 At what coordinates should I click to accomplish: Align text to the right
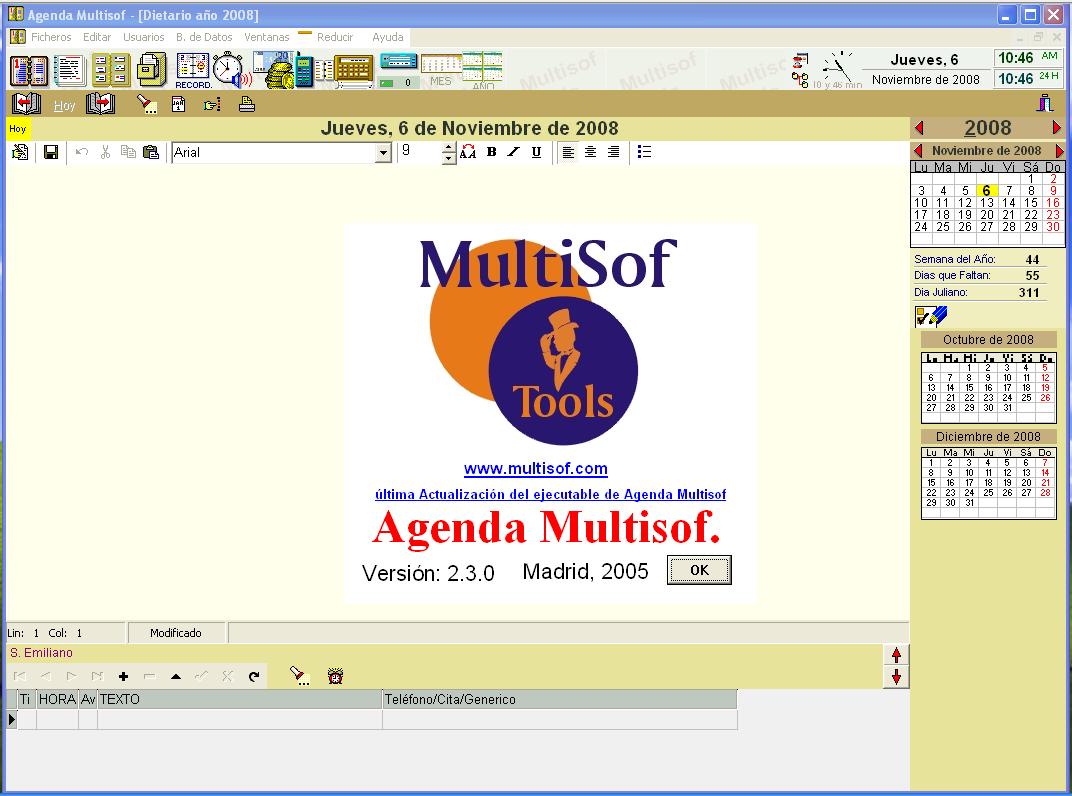tap(614, 152)
